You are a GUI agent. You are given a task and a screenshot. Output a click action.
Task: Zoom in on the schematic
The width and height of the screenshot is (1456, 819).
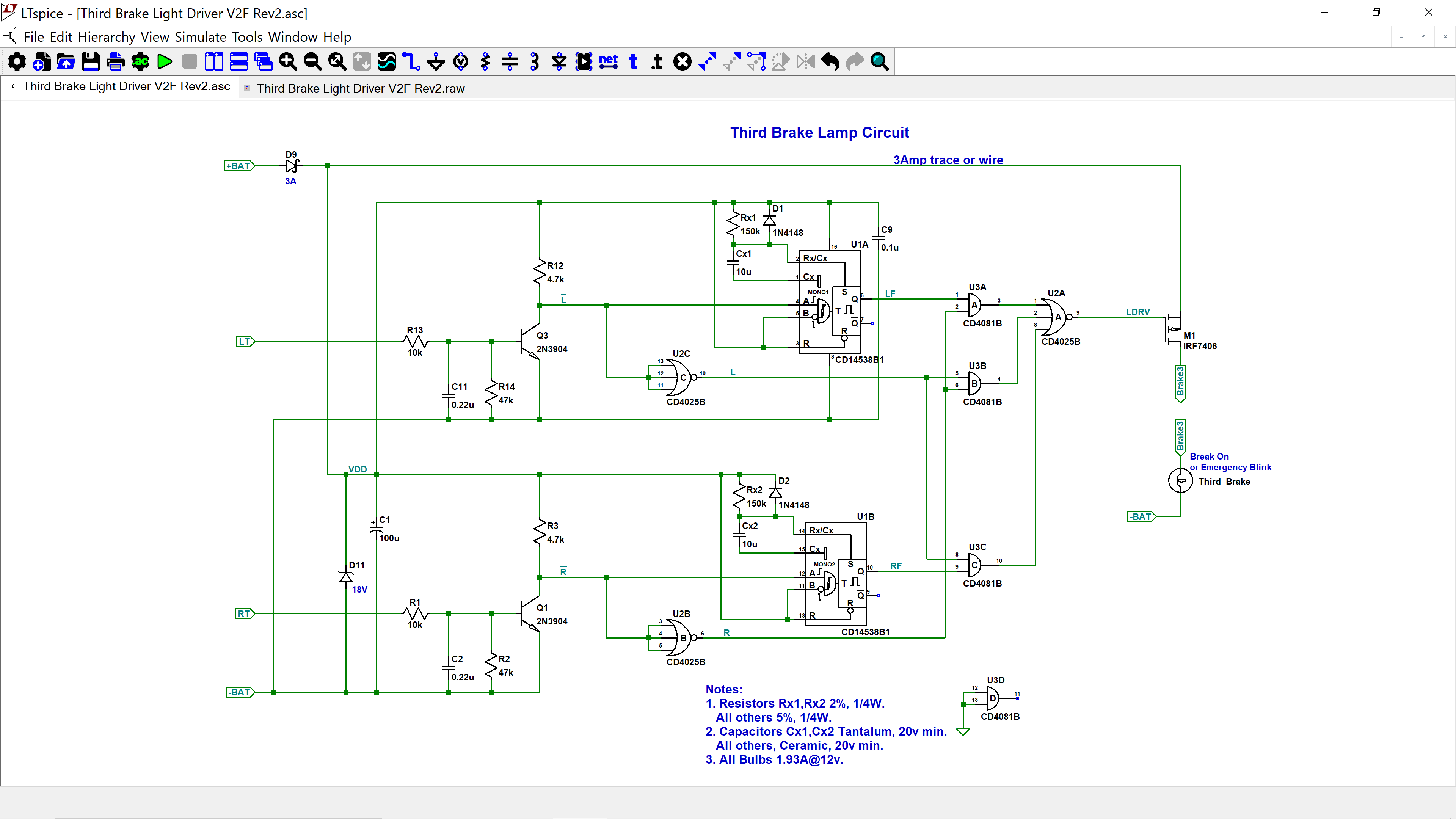point(288,61)
